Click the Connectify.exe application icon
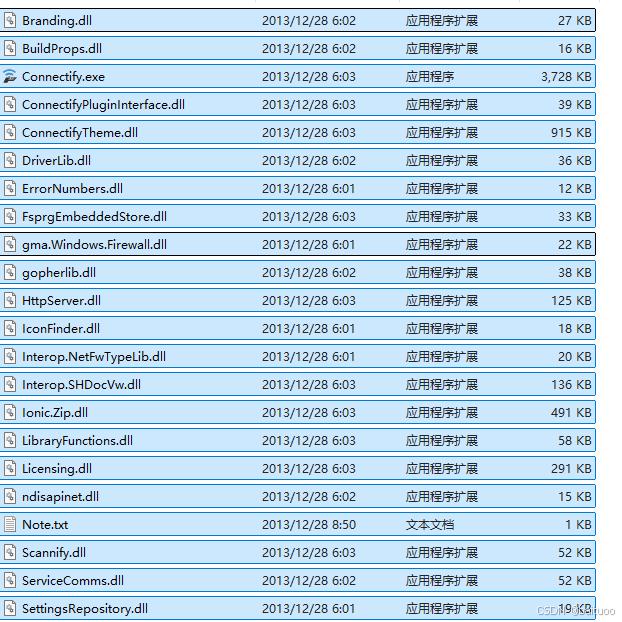The width and height of the screenshot is (622, 622). tap(10, 76)
